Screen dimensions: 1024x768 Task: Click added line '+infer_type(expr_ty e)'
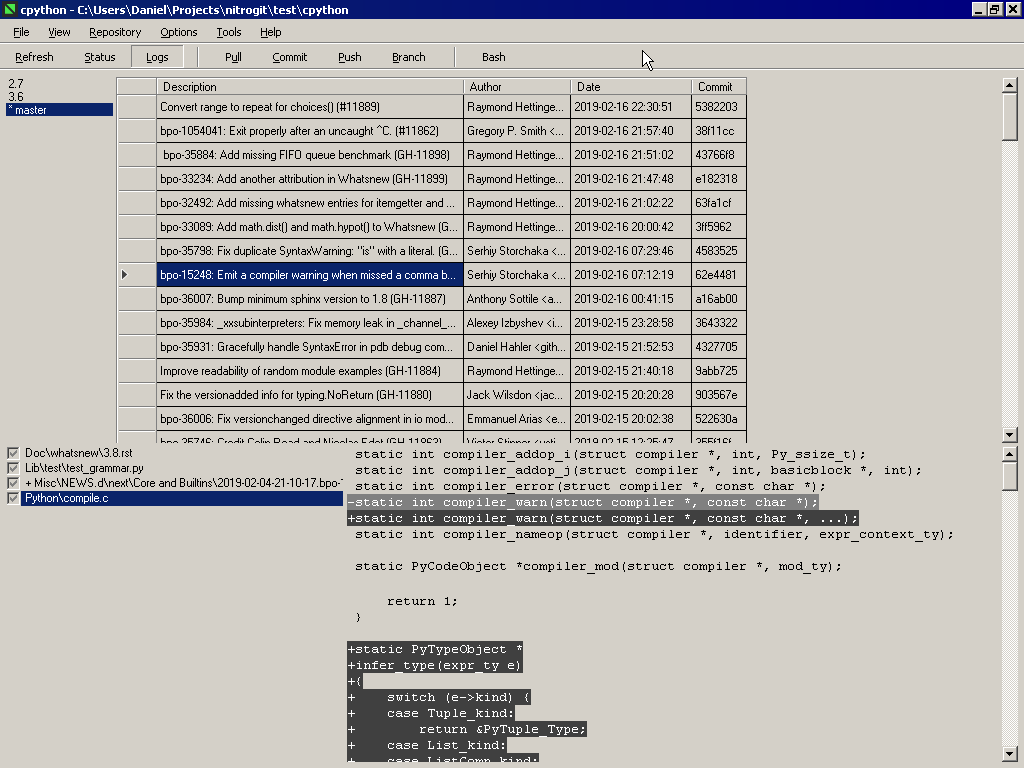point(434,665)
